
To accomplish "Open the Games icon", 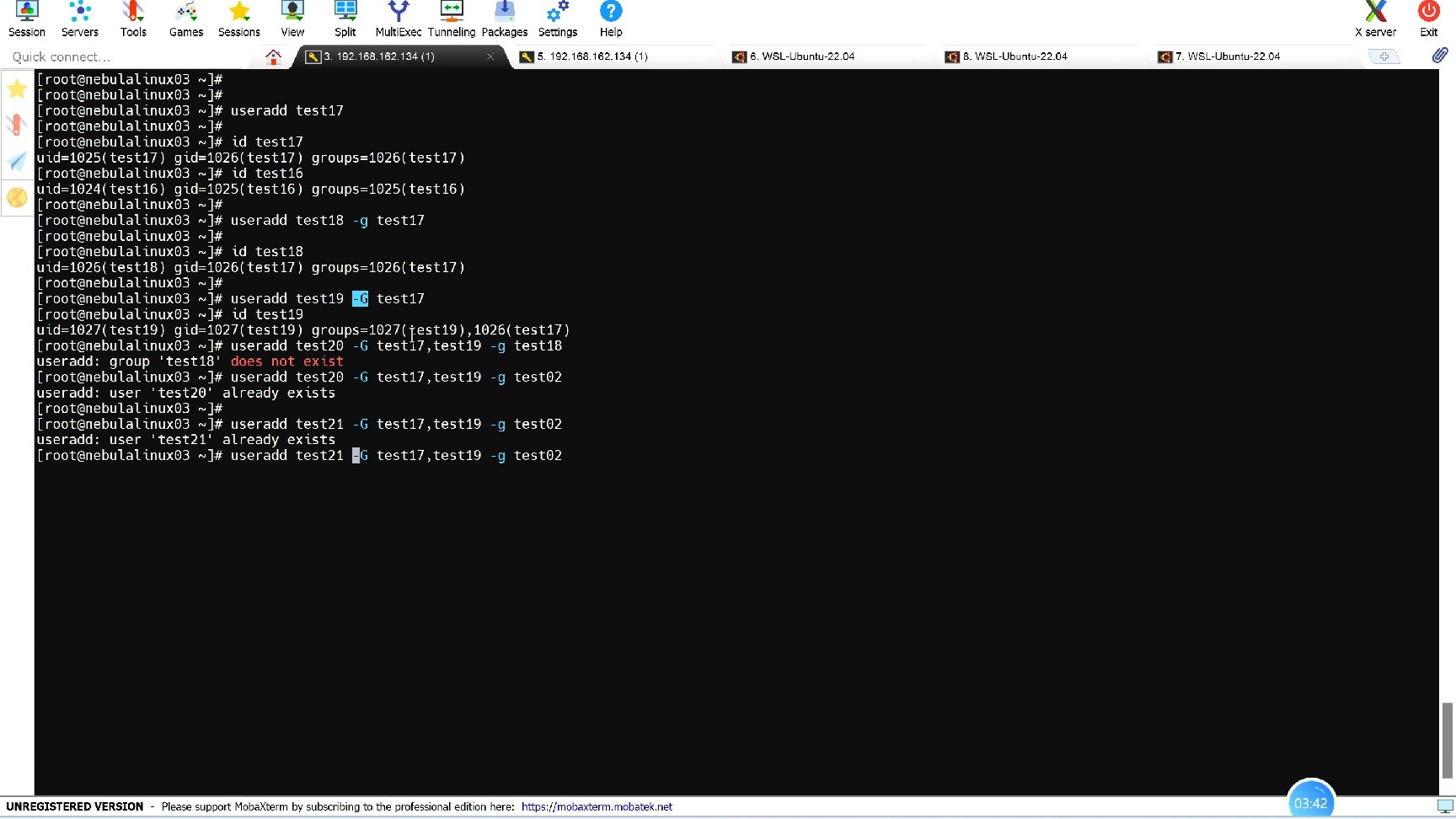I will click(186, 19).
